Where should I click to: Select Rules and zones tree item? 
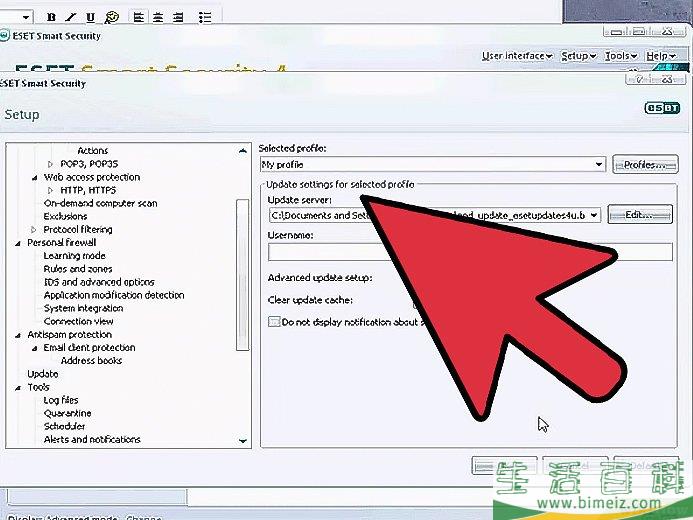click(78, 269)
